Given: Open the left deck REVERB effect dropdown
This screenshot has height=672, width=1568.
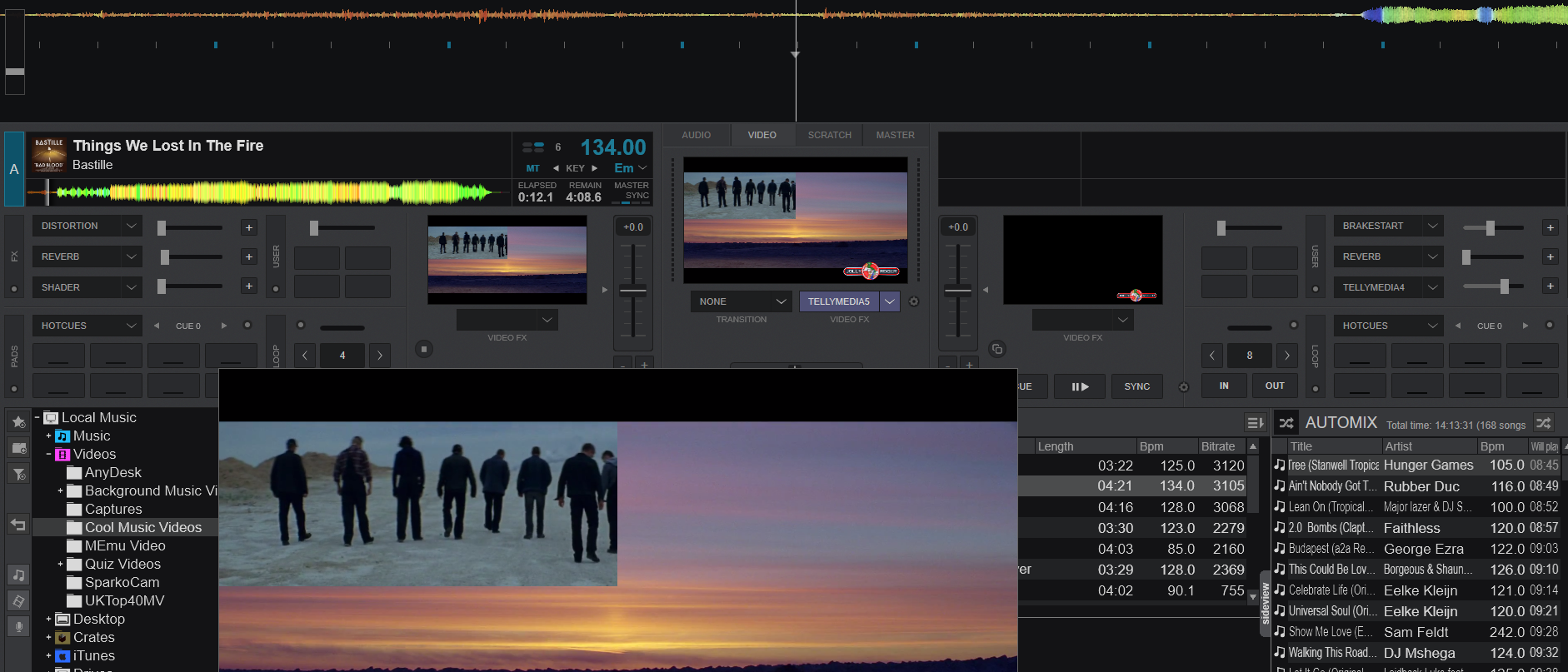Looking at the screenshot, I should click(131, 256).
